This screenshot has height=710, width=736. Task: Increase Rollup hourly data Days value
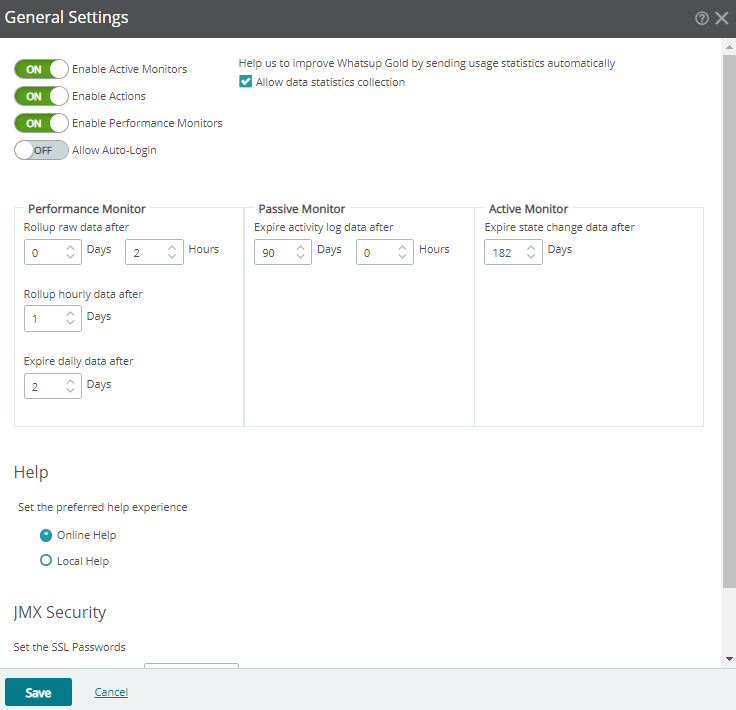click(x=70, y=313)
